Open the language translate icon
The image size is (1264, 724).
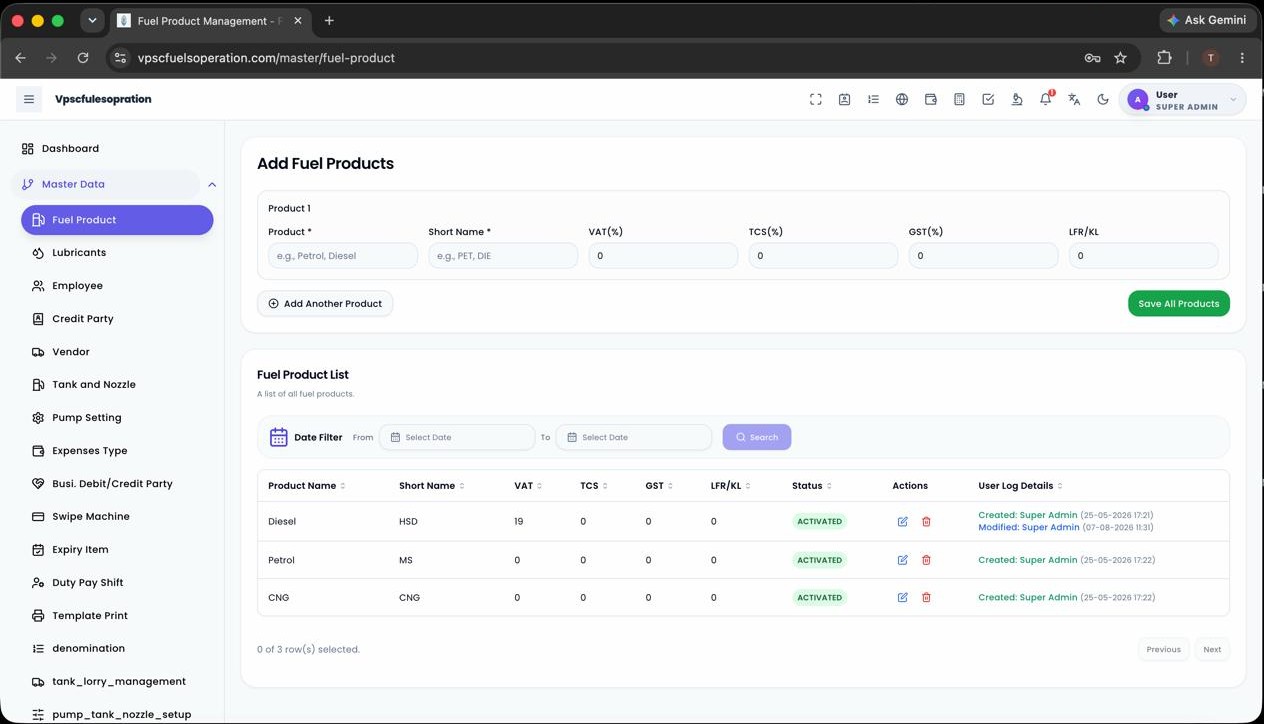[x=1074, y=99]
